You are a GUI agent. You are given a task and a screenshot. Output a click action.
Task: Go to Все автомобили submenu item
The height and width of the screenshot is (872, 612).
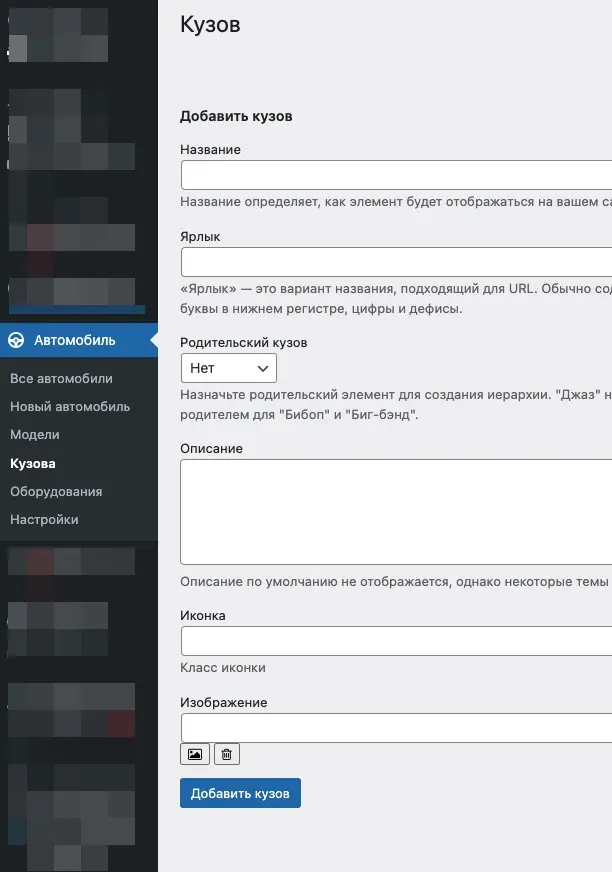point(61,379)
